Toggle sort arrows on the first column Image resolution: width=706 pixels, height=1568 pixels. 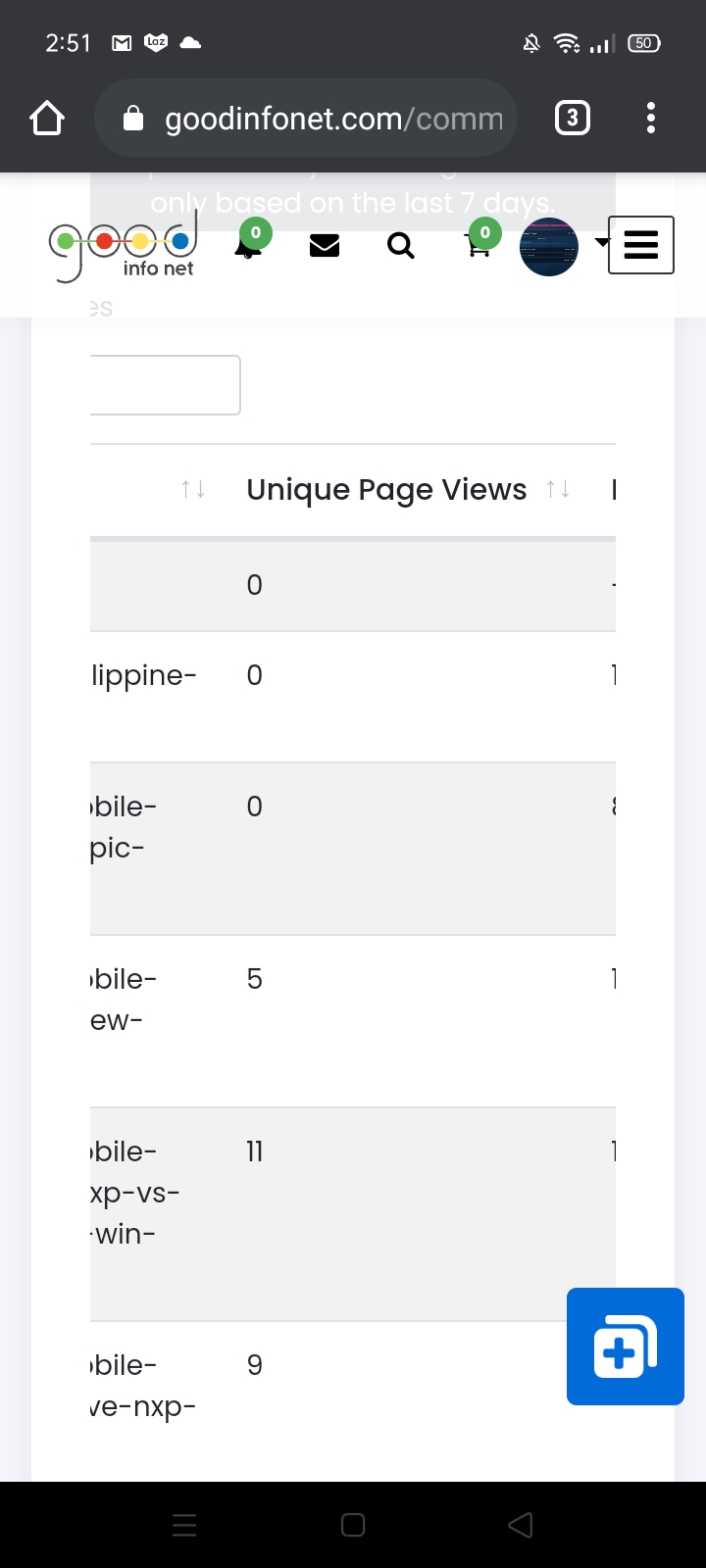coord(193,489)
